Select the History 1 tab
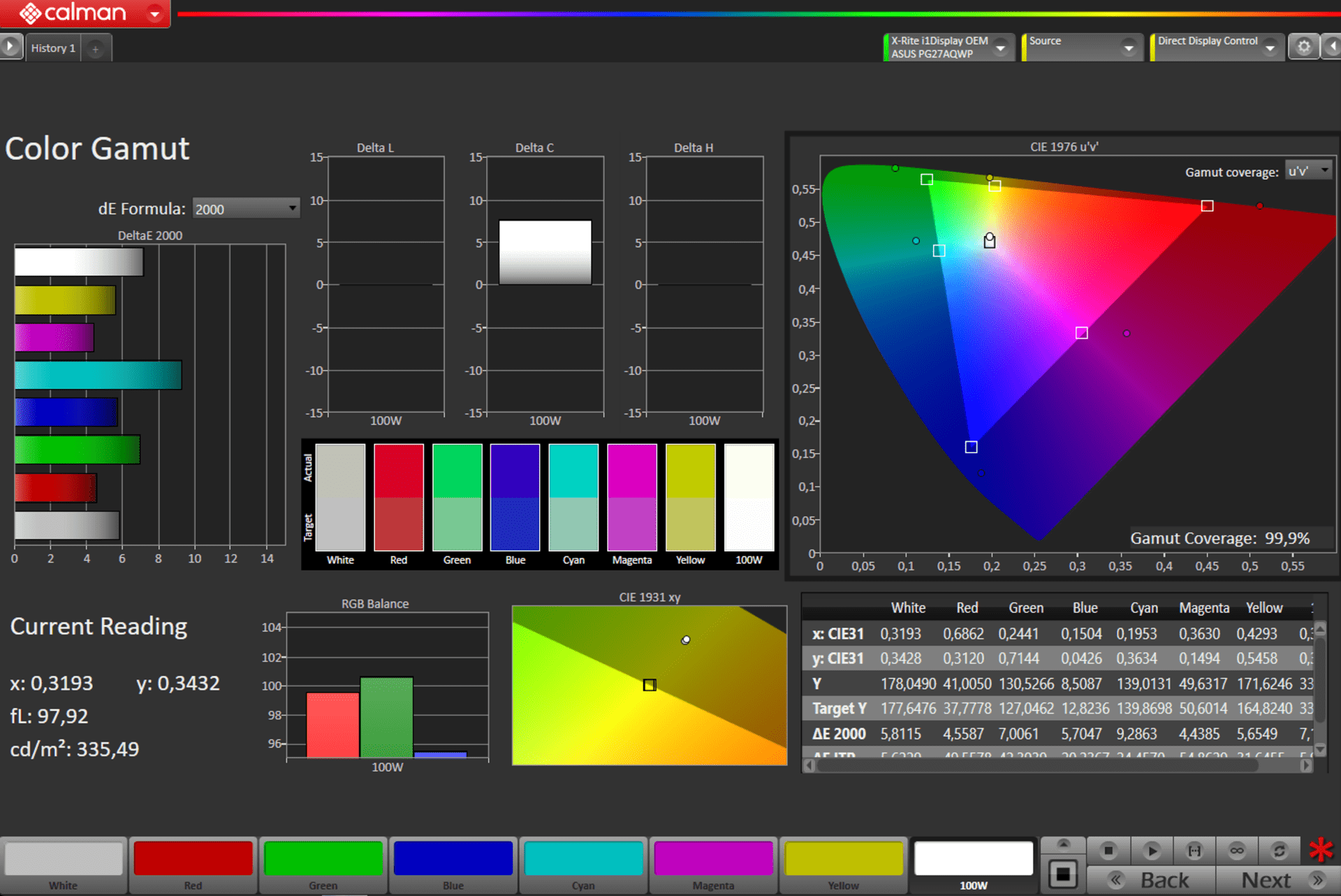Viewport: 1341px width, 896px height. click(53, 48)
